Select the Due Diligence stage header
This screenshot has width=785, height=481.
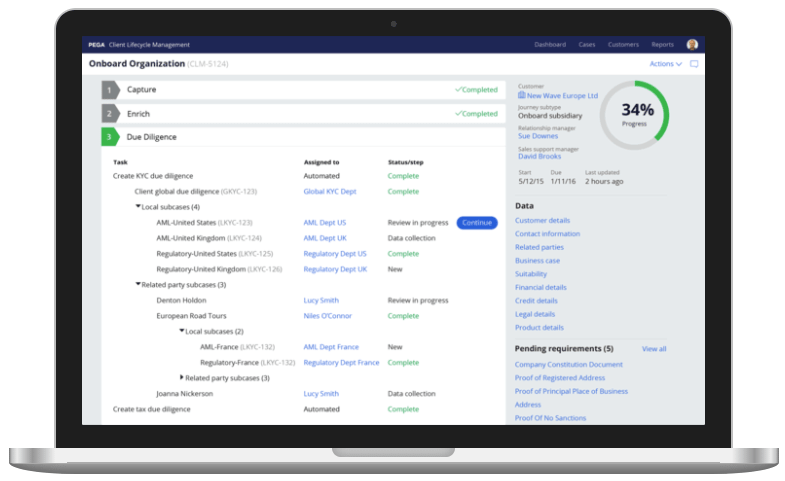click(x=303, y=137)
